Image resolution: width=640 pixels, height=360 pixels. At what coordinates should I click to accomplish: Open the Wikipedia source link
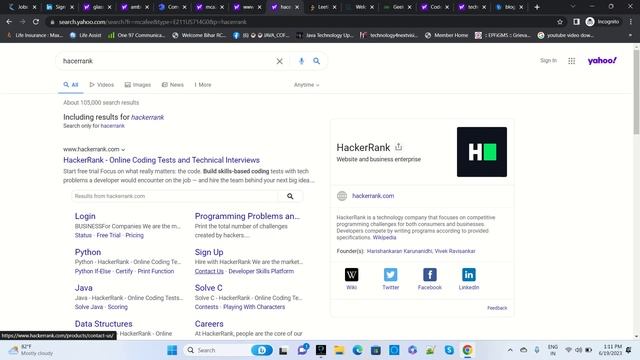384,238
